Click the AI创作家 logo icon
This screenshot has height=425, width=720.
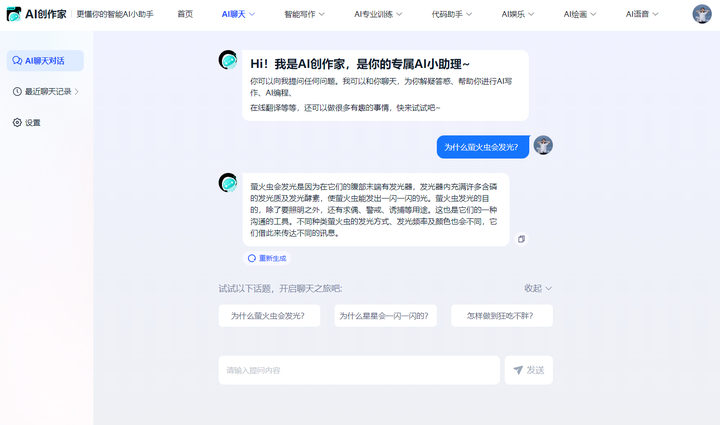tap(14, 14)
